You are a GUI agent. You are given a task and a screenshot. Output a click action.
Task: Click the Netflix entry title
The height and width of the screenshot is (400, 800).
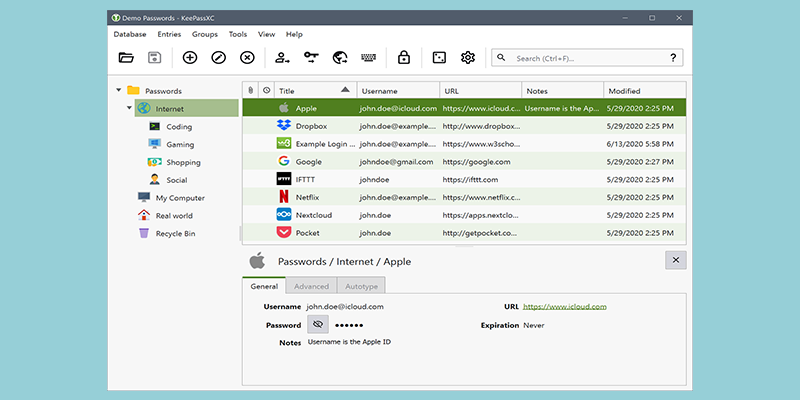pyautogui.click(x=308, y=197)
